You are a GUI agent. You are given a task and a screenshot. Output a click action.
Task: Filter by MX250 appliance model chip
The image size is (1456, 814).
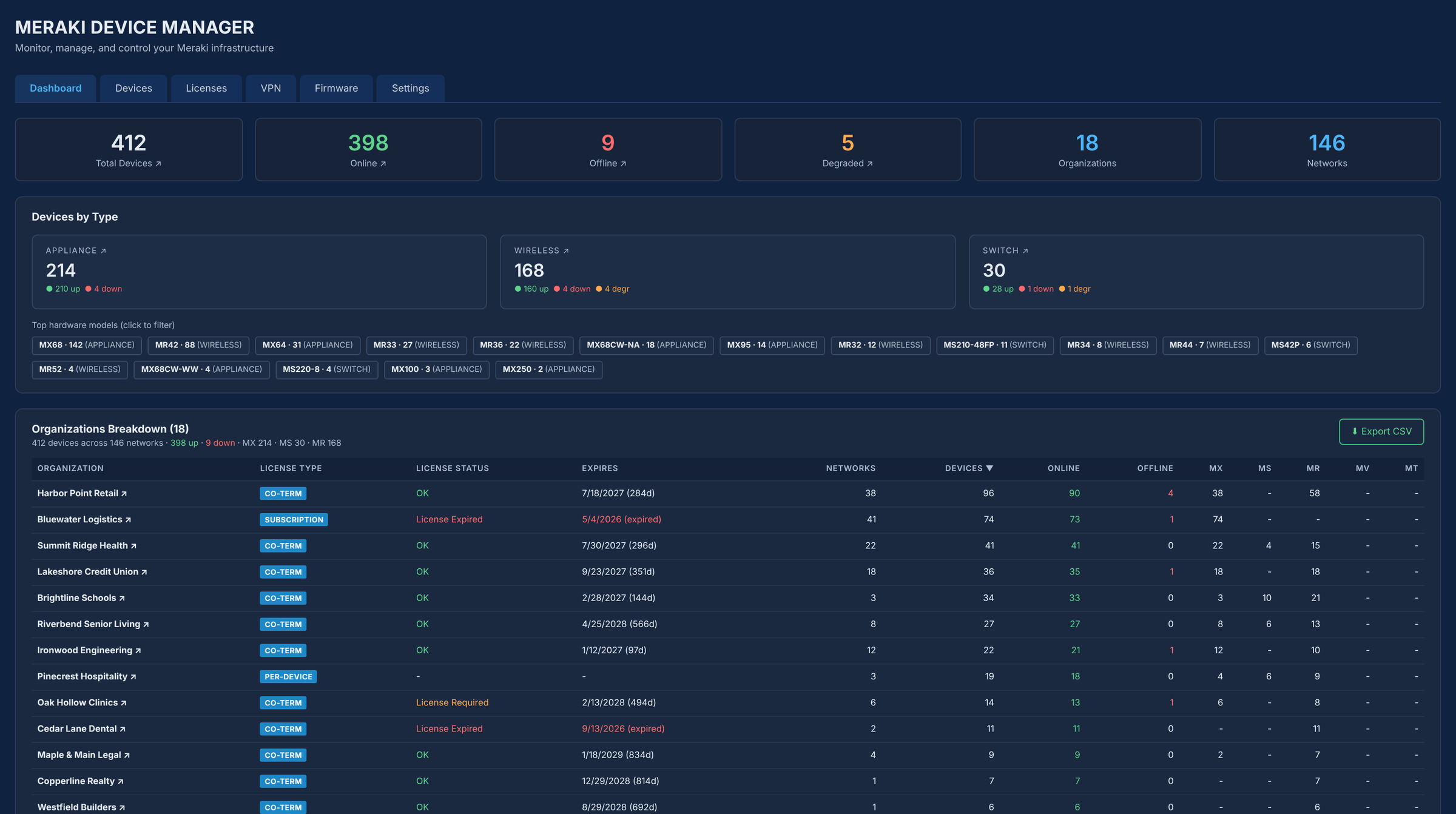[549, 369]
